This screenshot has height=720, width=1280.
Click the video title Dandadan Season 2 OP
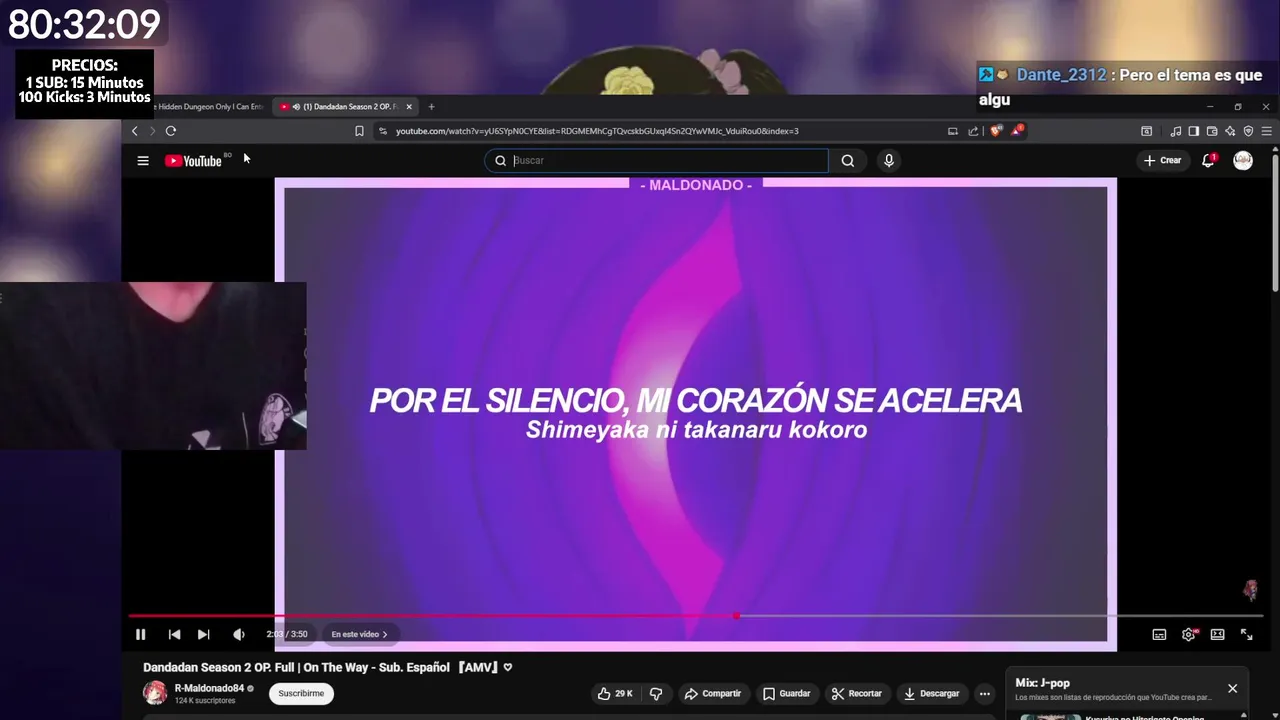point(327,667)
